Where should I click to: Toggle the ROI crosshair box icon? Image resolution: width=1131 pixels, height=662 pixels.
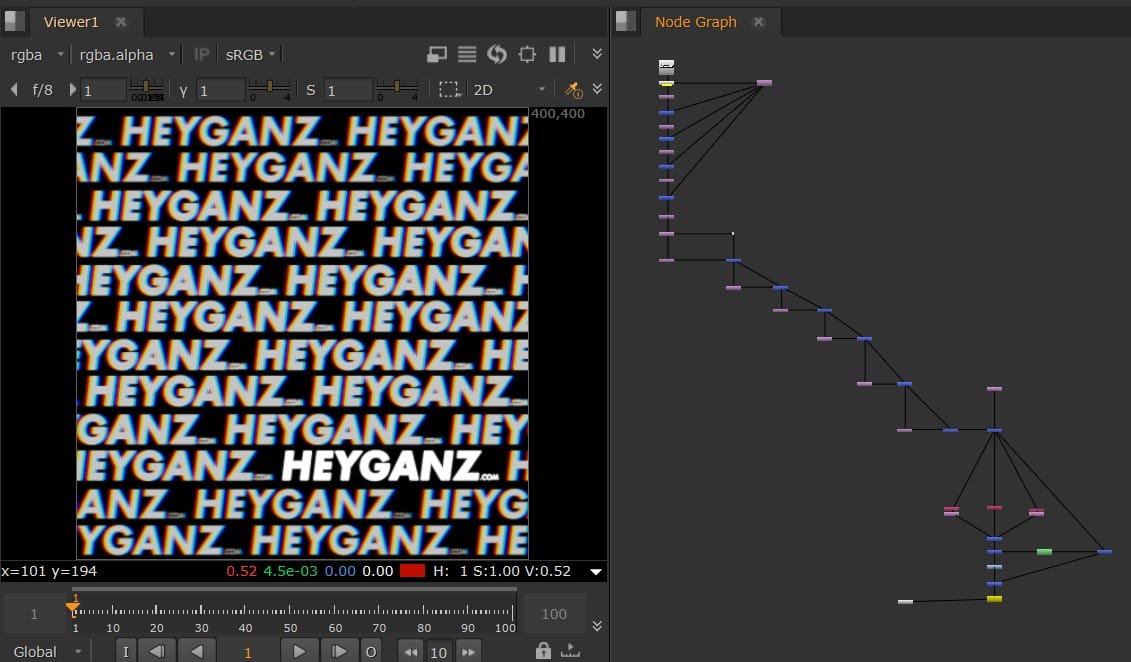[x=527, y=54]
